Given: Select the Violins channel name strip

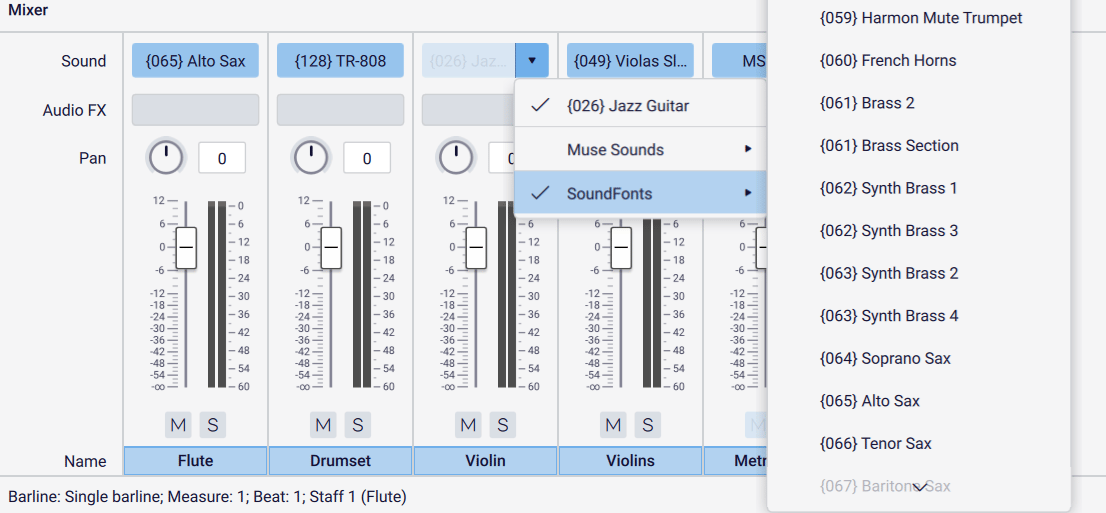Looking at the screenshot, I should 631,461.
